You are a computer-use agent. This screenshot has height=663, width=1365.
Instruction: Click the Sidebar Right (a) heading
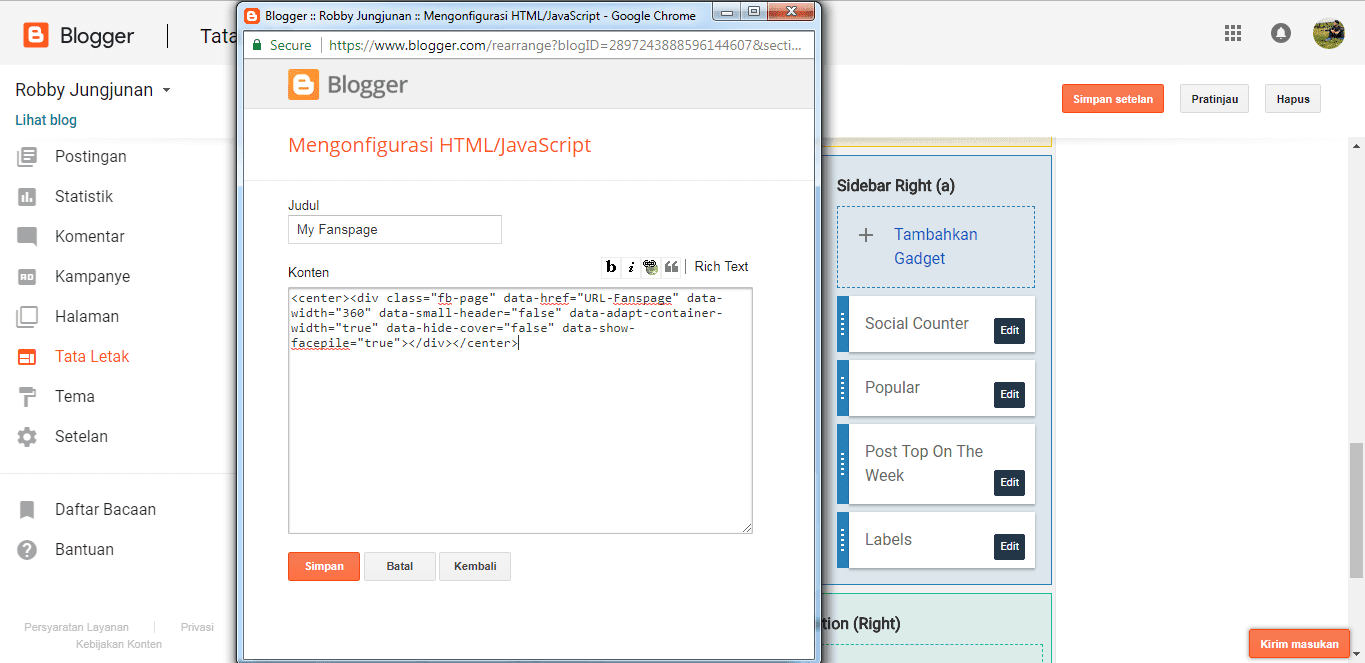point(896,186)
